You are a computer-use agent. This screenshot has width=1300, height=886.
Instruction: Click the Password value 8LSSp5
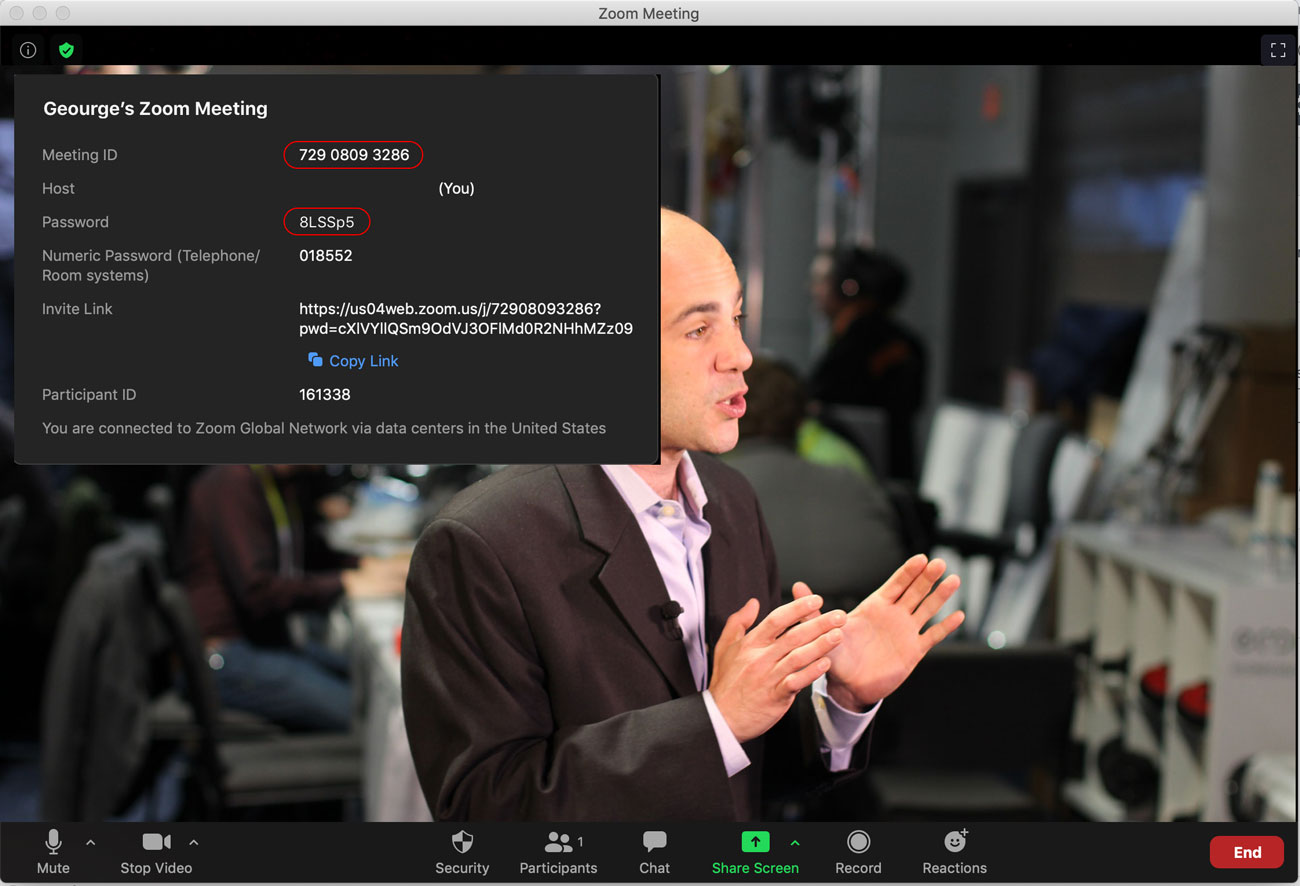(327, 222)
